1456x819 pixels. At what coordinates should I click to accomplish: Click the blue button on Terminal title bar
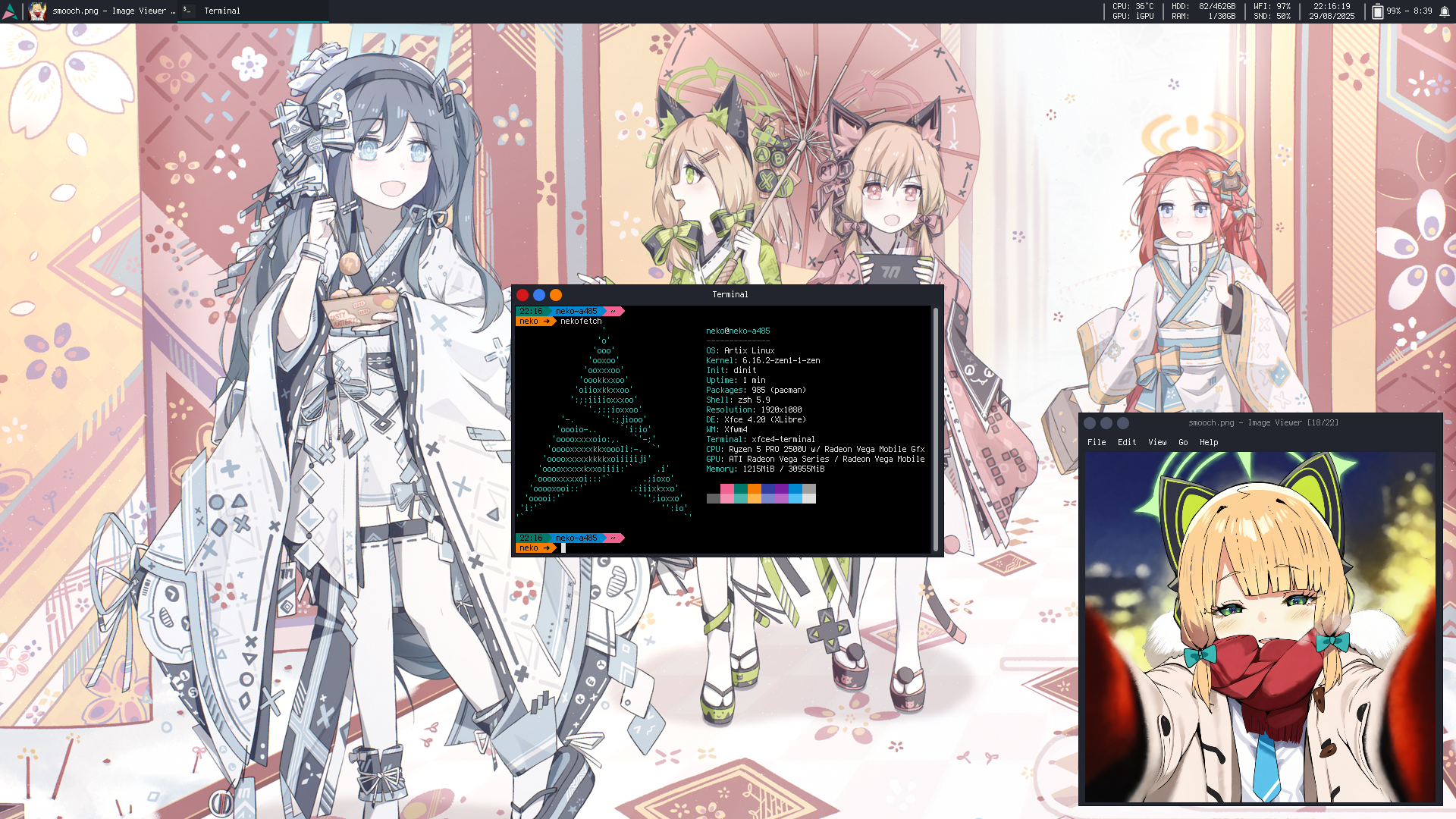coord(539,295)
